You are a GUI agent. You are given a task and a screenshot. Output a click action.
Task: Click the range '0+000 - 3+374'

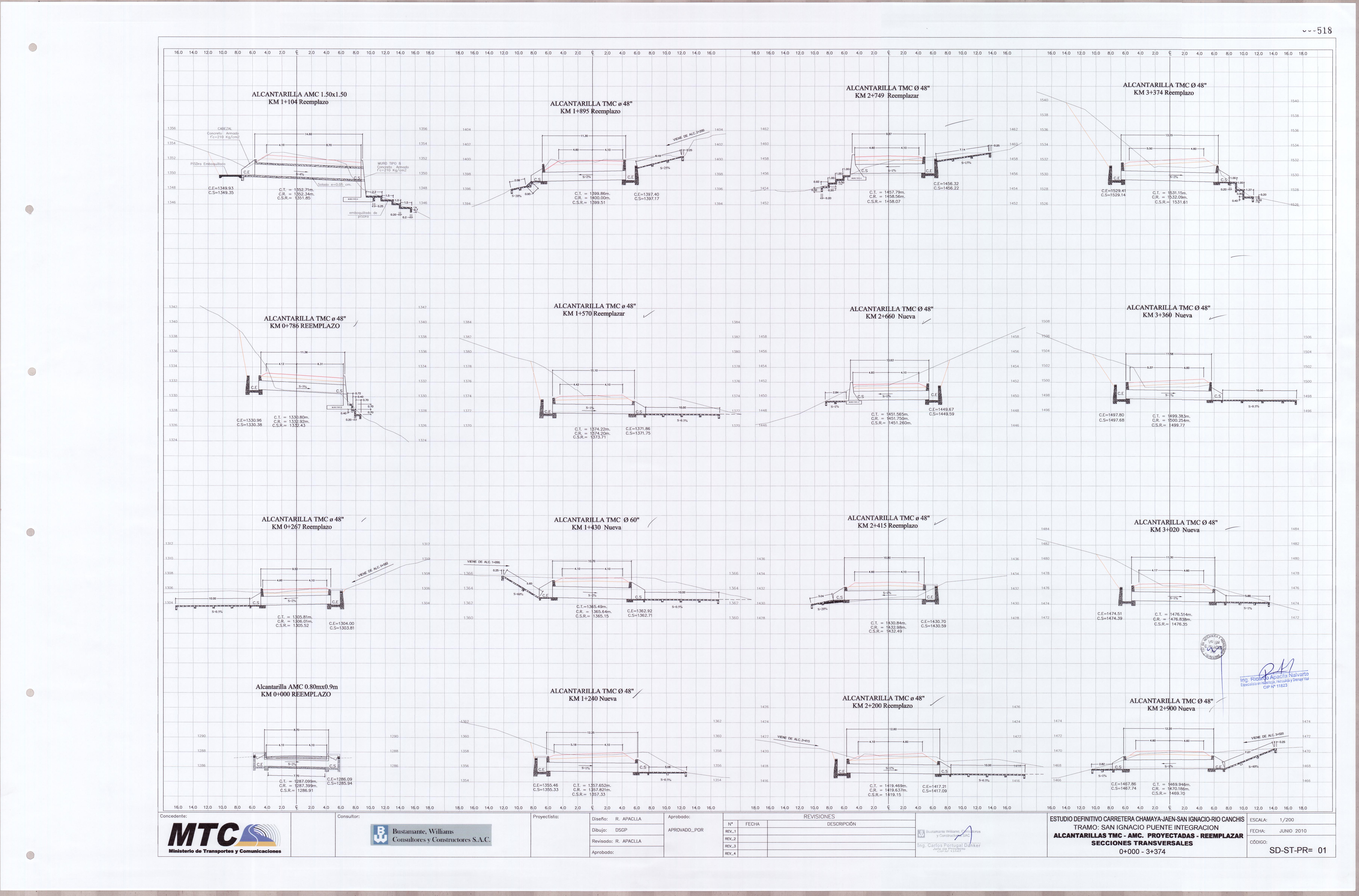1142,851
